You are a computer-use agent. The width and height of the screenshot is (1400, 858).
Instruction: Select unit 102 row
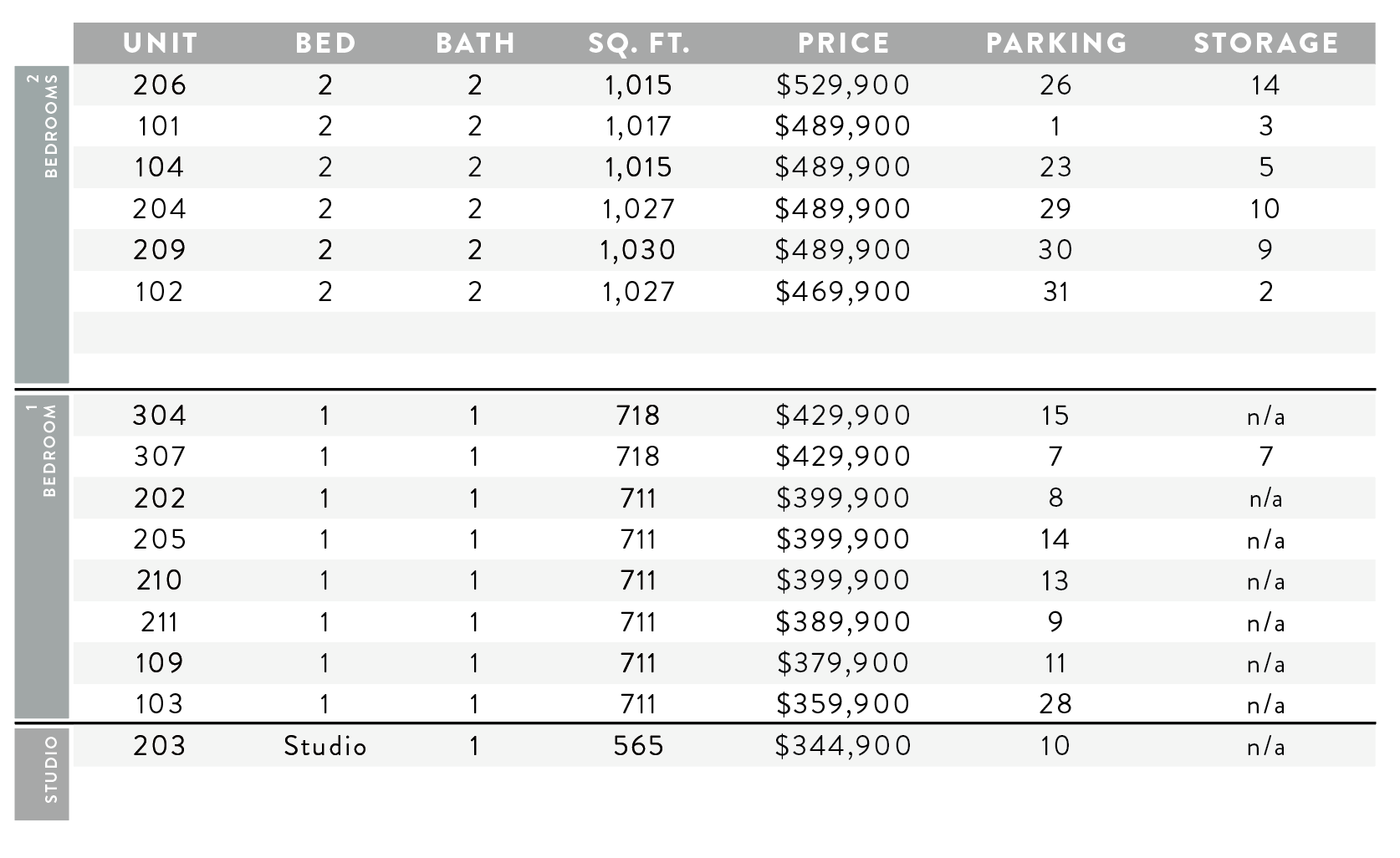tap(724, 292)
